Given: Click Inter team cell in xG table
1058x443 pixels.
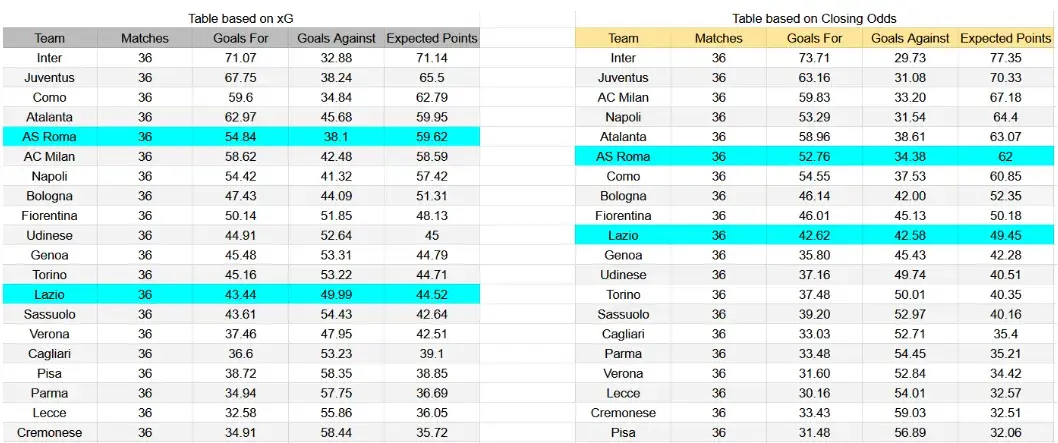Looking at the screenshot, I should pyautogui.click(x=50, y=58).
